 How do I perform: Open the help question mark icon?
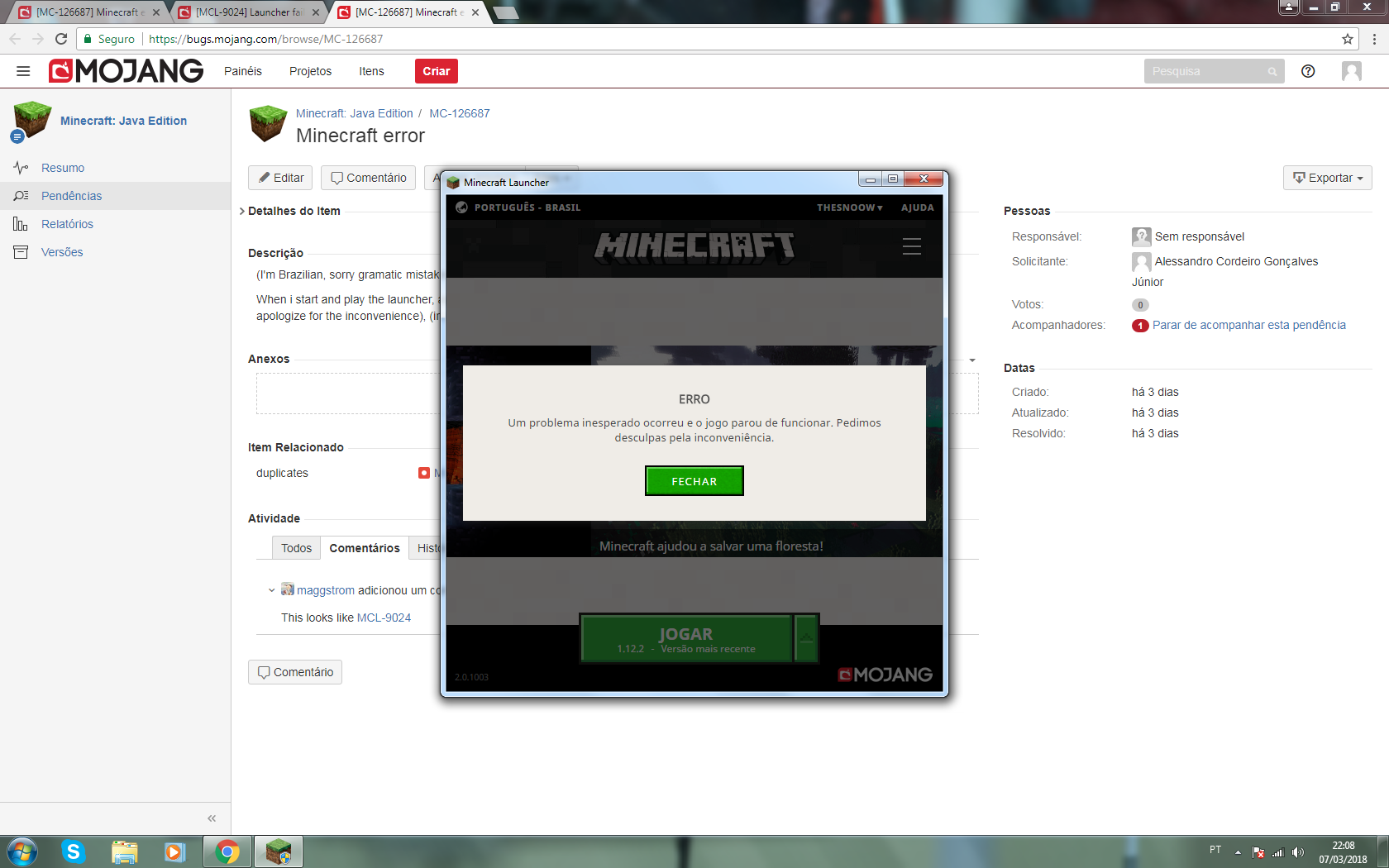[x=1308, y=71]
